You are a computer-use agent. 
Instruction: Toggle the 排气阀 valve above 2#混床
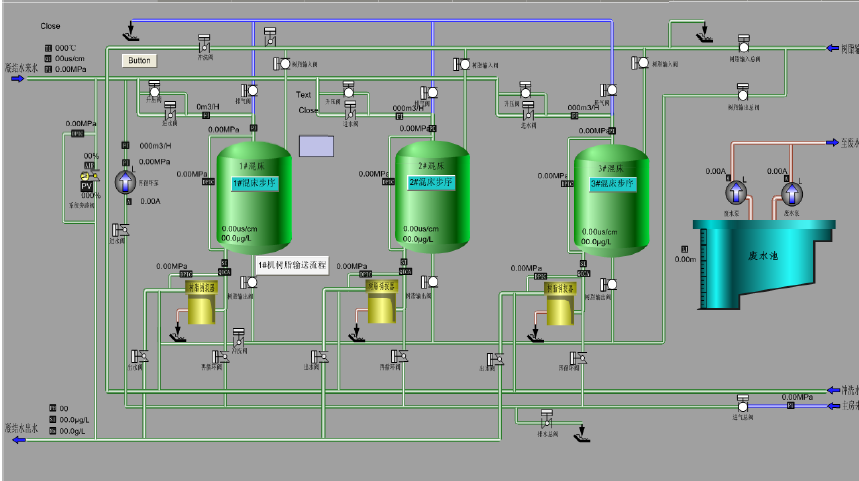433,91
